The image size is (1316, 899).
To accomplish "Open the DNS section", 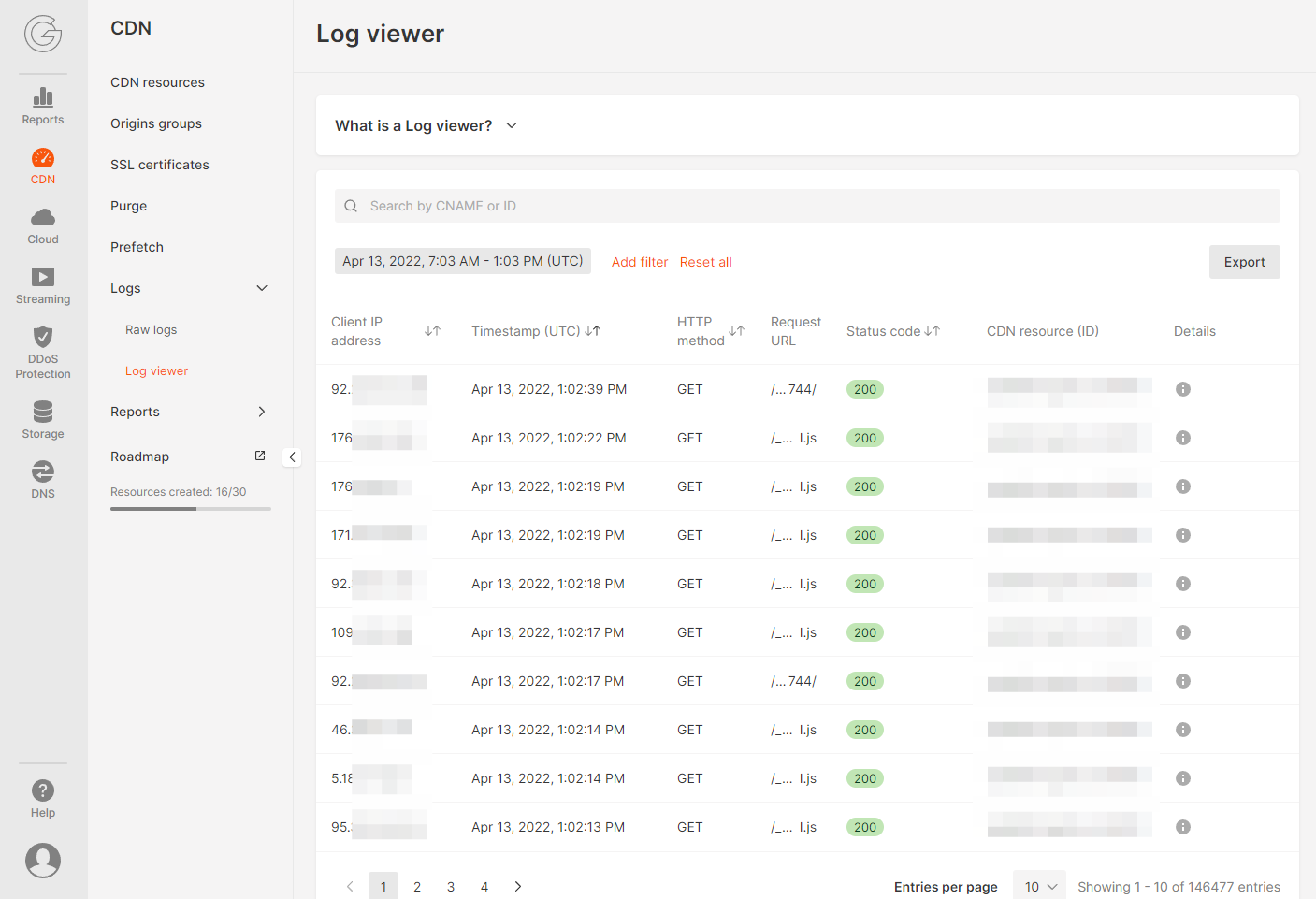I will point(43,479).
